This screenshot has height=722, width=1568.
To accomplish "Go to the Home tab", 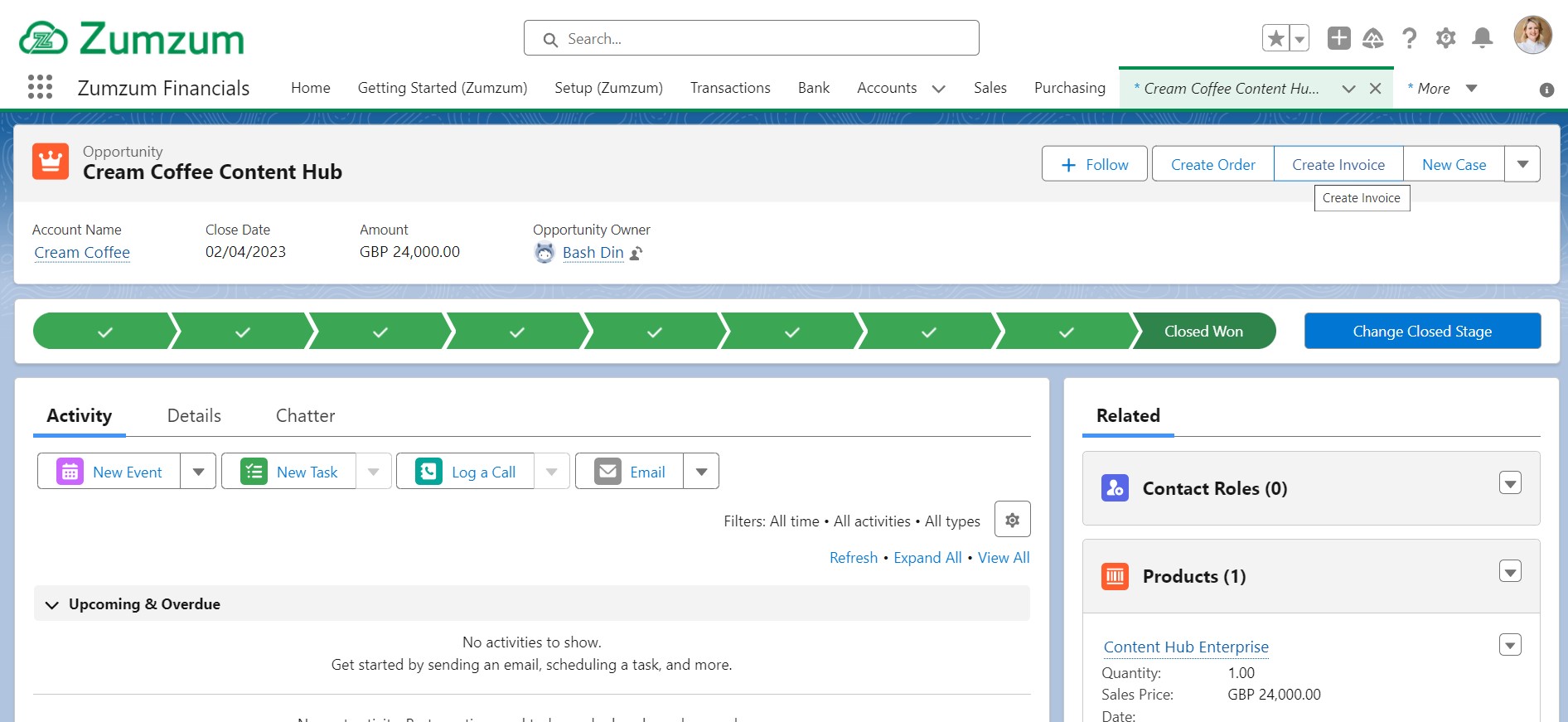I will (311, 88).
